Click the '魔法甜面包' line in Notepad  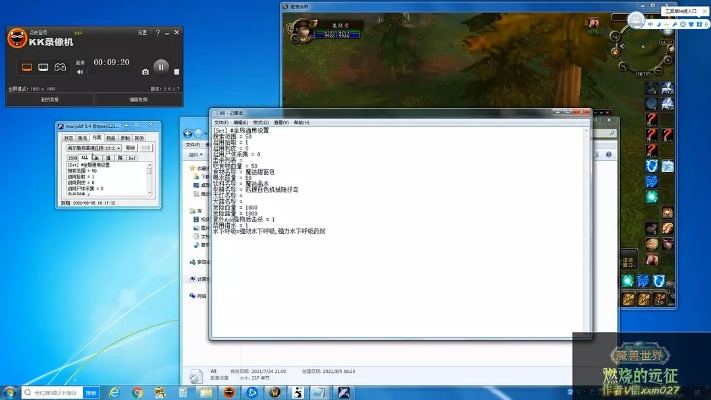pos(244,172)
